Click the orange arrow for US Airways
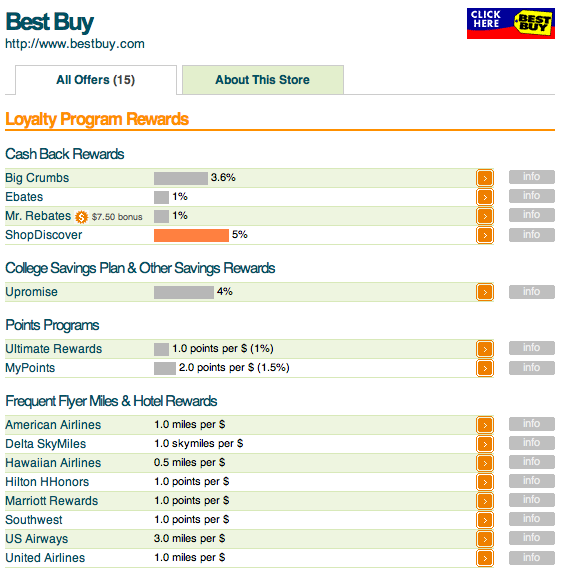 pos(485,539)
